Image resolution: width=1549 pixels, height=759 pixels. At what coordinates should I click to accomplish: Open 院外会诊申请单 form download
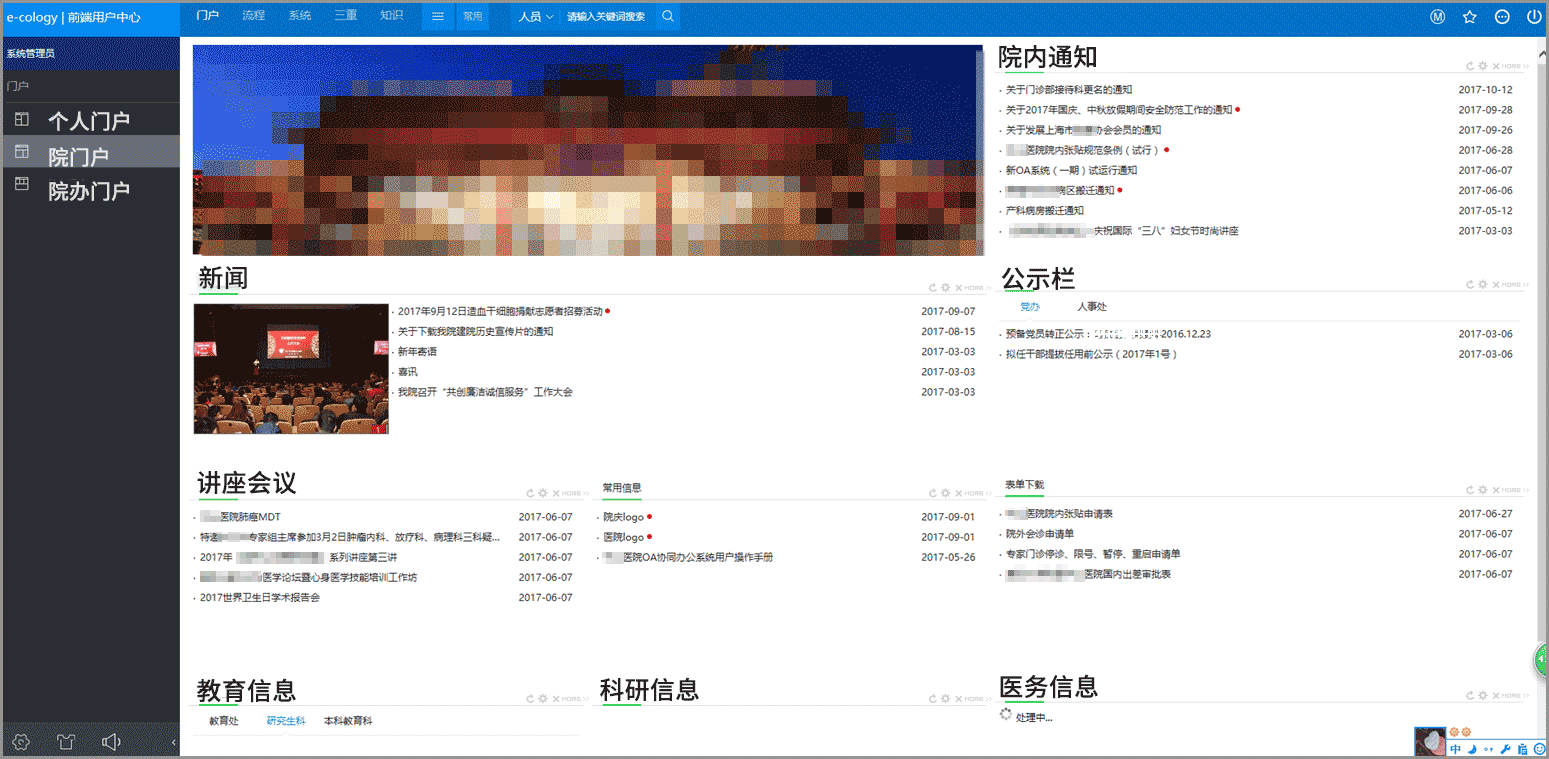click(1040, 534)
